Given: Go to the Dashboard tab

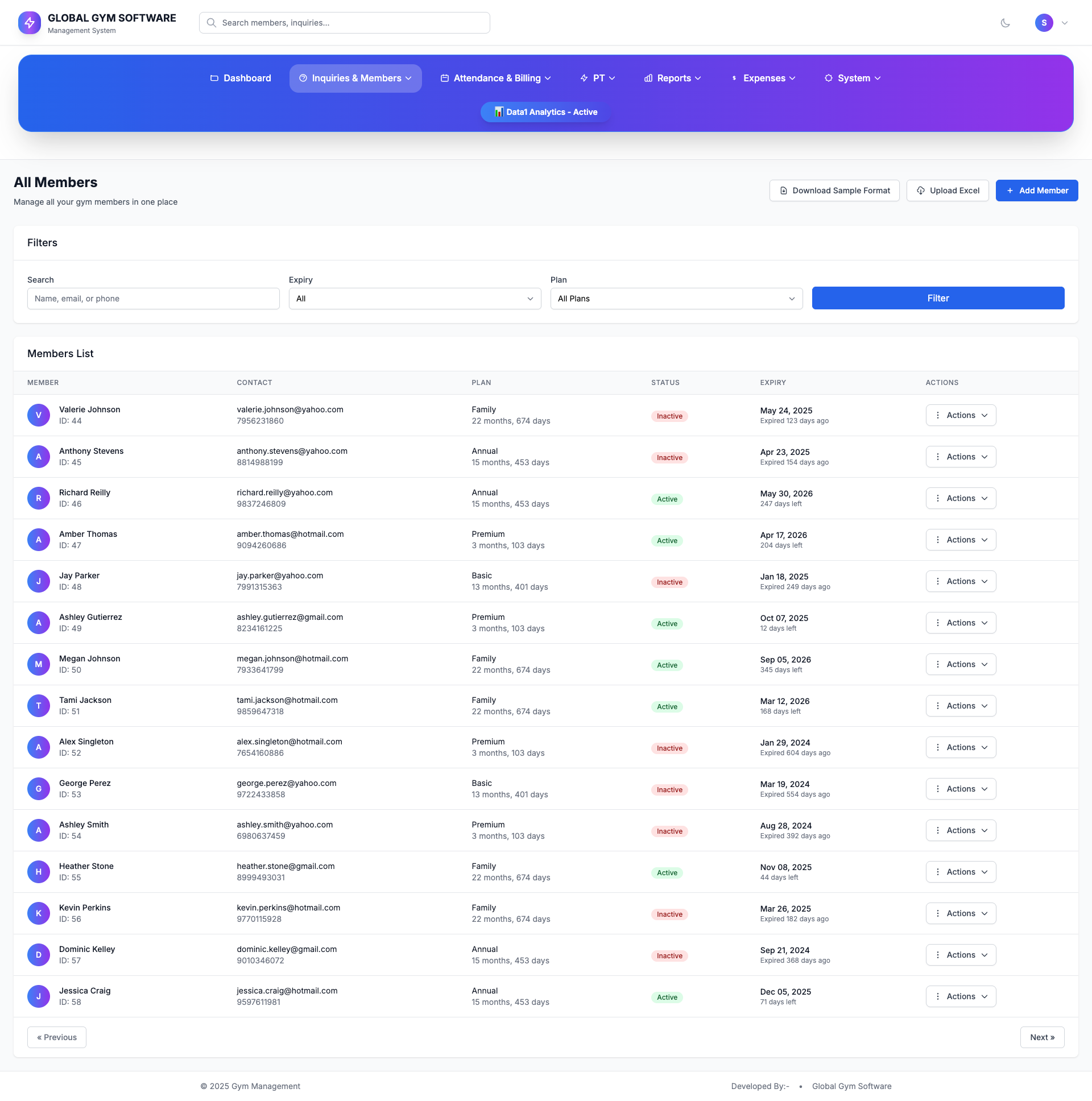Looking at the screenshot, I should (x=241, y=78).
